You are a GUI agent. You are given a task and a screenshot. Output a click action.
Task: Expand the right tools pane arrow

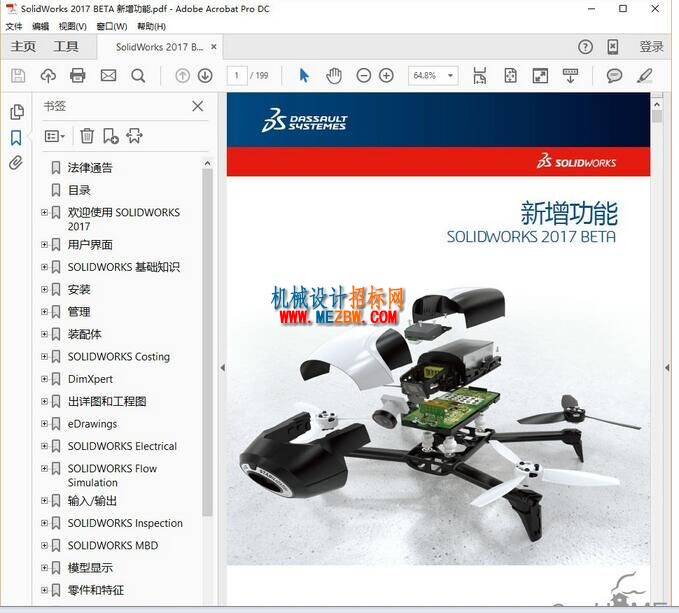[667, 368]
